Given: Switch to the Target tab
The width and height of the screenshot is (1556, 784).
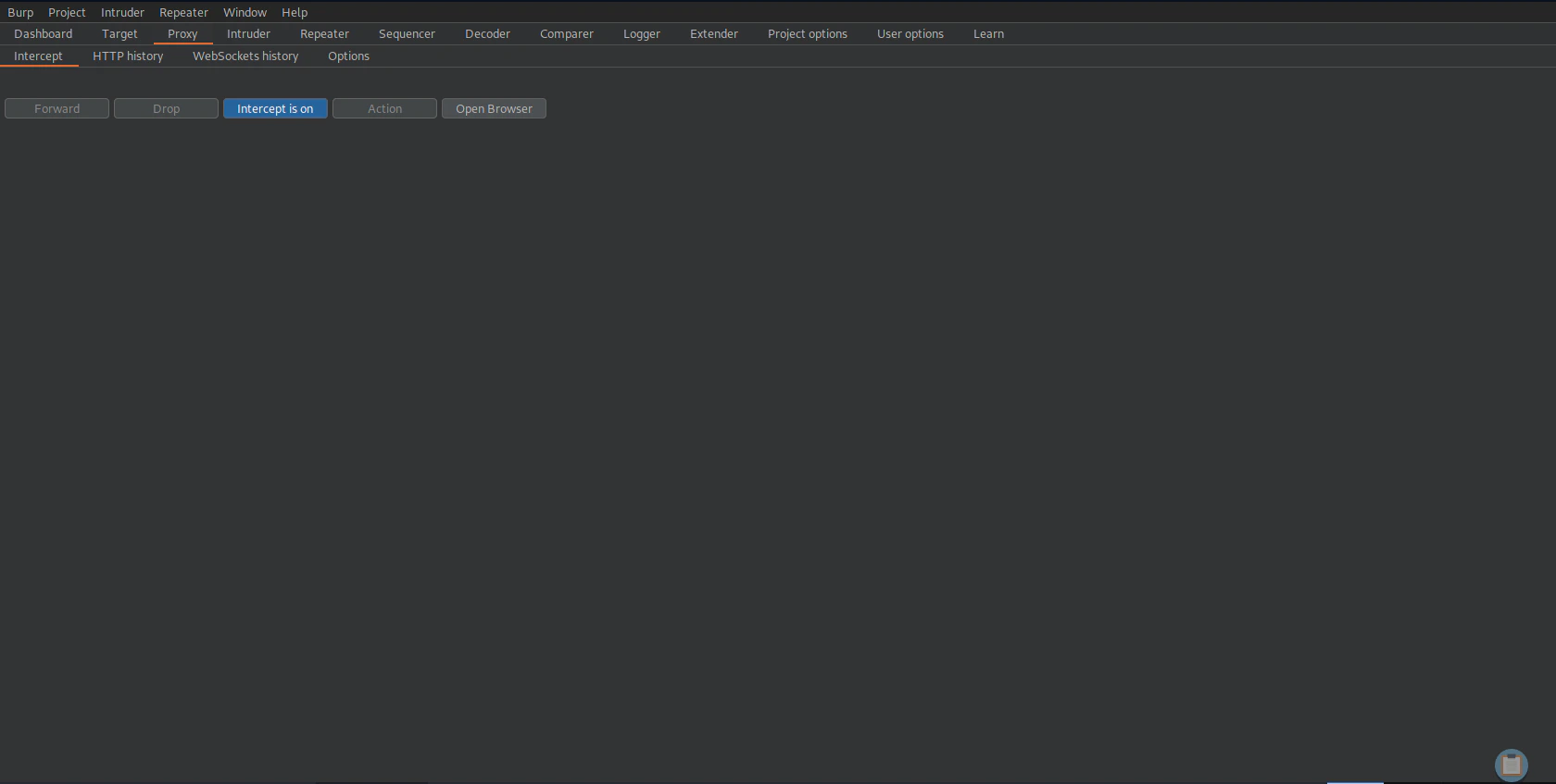Looking at the screenshot, I should click(x=119, y=33).
